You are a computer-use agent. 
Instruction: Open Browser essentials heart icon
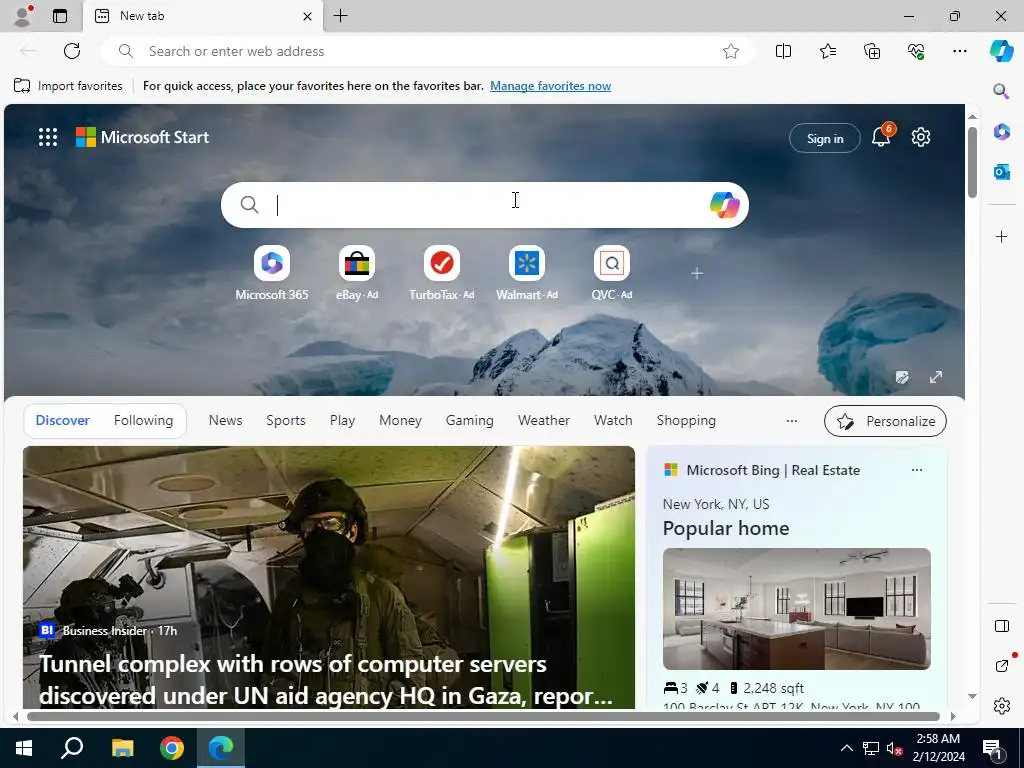pos(916,51)
